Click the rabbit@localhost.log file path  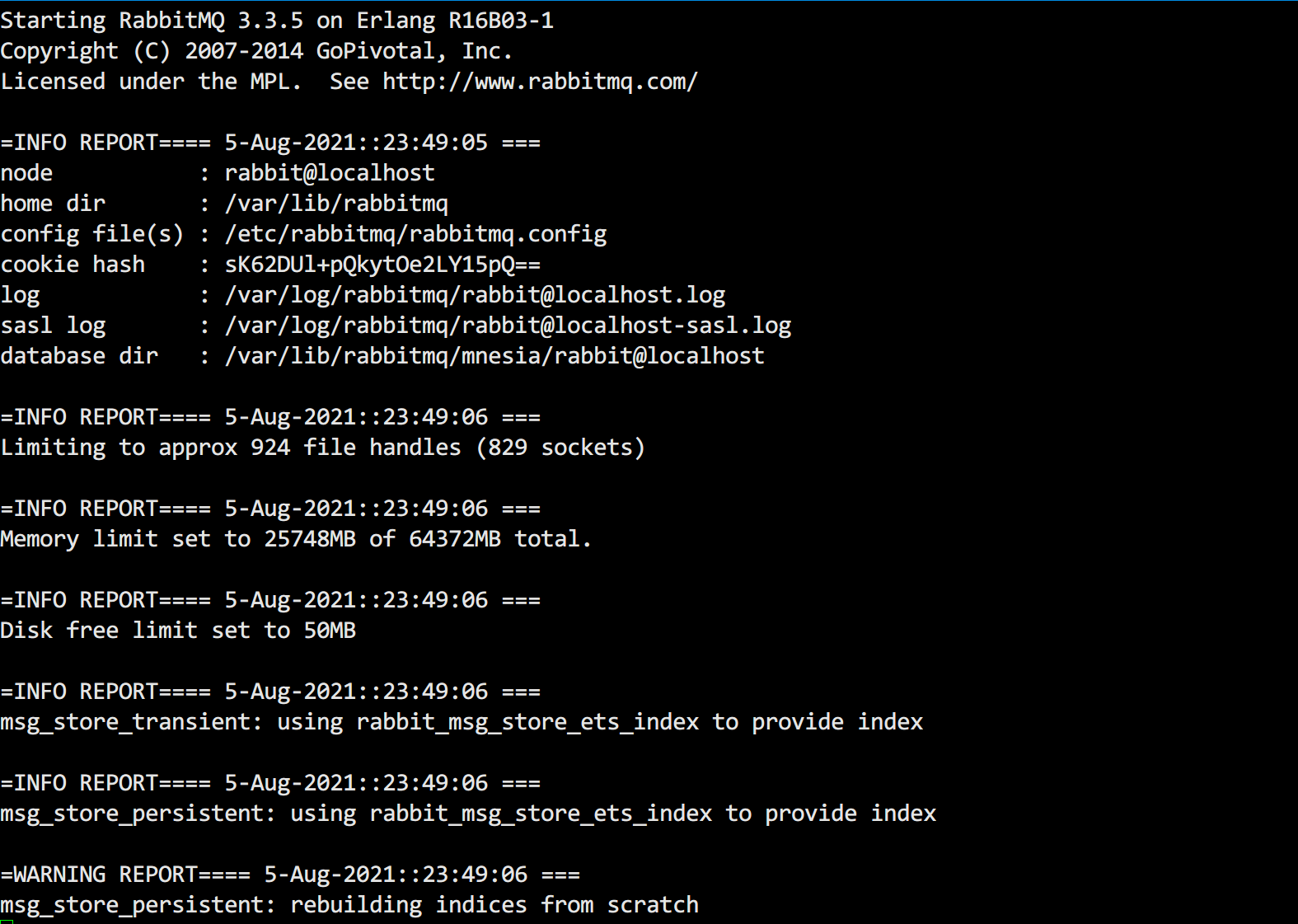click(x=475, y=295)
